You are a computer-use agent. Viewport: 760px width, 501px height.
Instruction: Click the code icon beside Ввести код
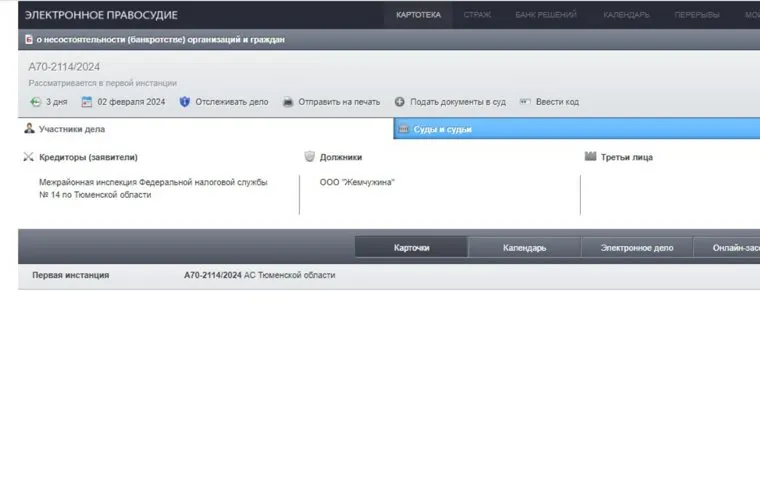tap(524, 102)
